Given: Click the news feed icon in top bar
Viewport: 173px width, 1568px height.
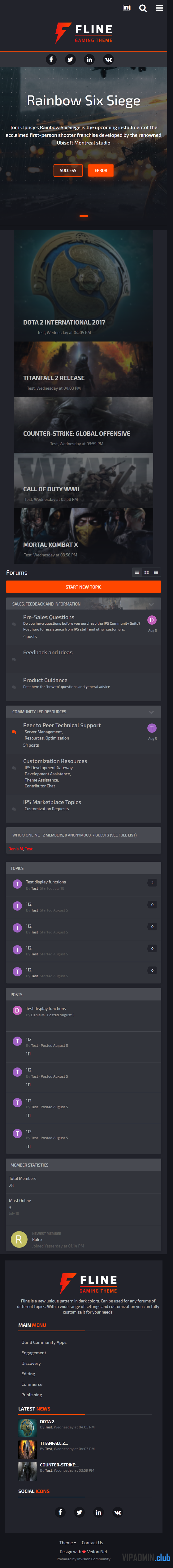Looking at the screenshot, I should click(x=126, y=8).
